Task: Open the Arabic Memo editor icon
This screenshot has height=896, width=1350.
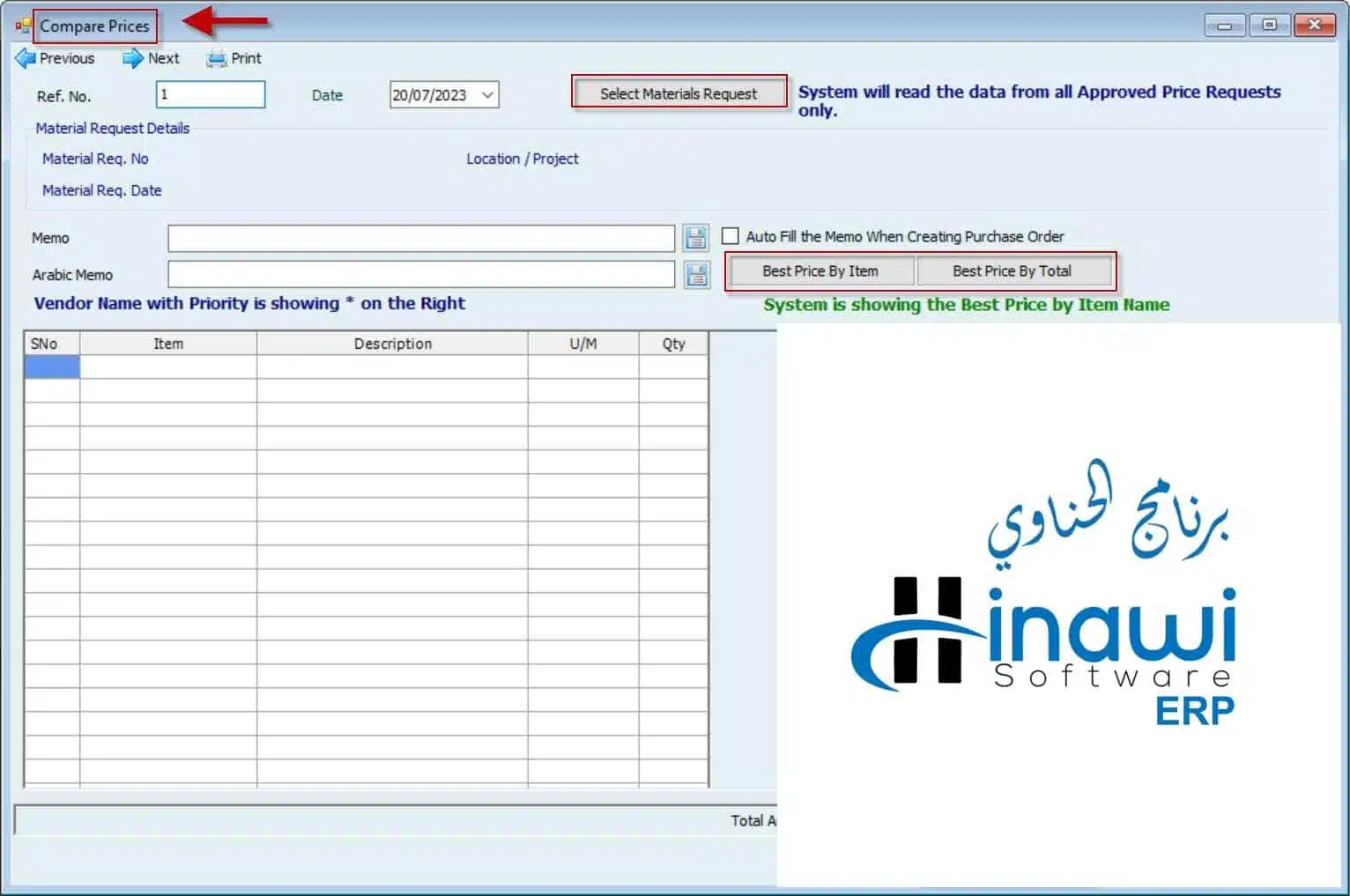Action: [696, 275]
